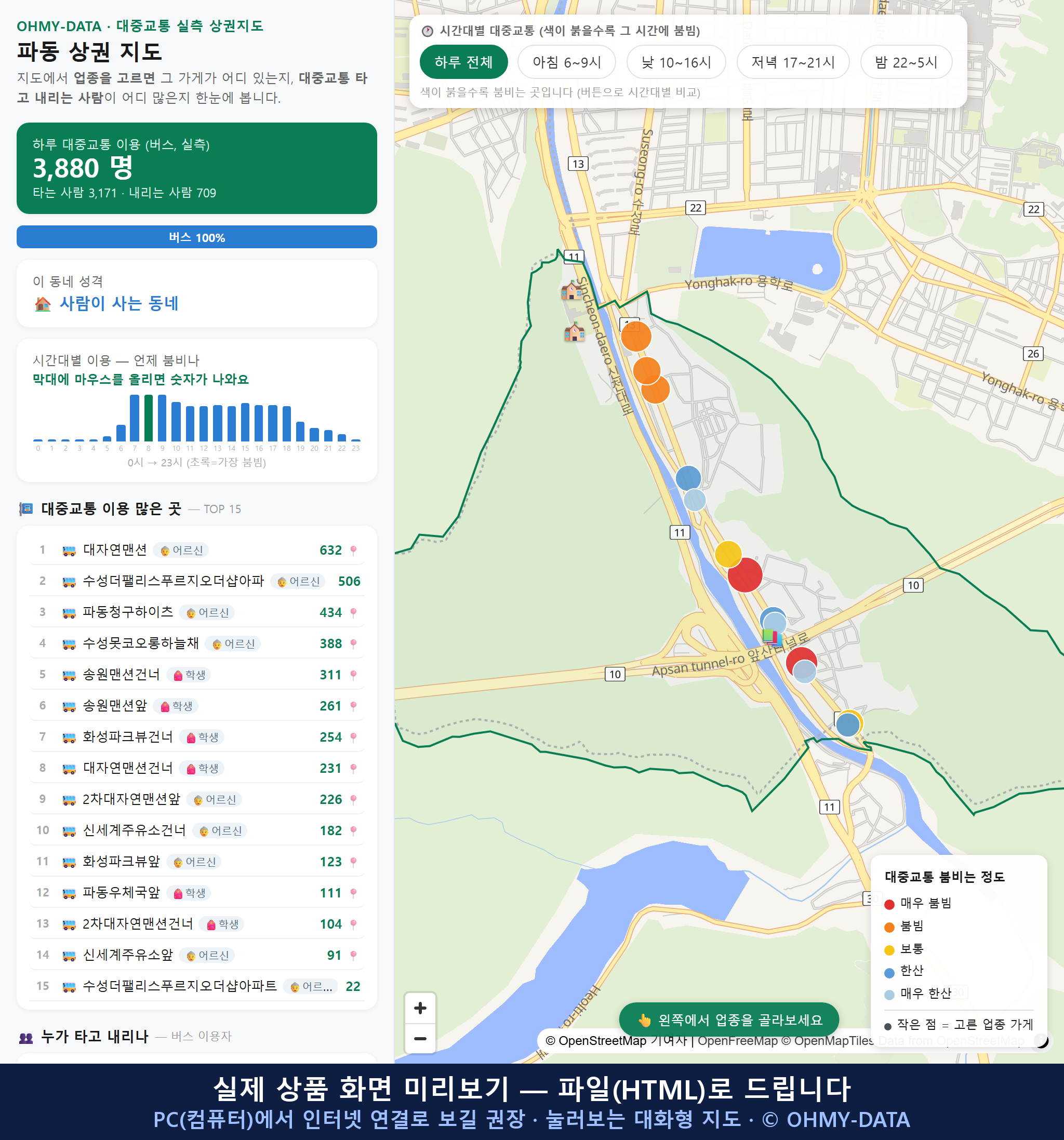Select the 송원맨션건너 311 list row
Screen dimensions: 1064x1140
(197, 674)
